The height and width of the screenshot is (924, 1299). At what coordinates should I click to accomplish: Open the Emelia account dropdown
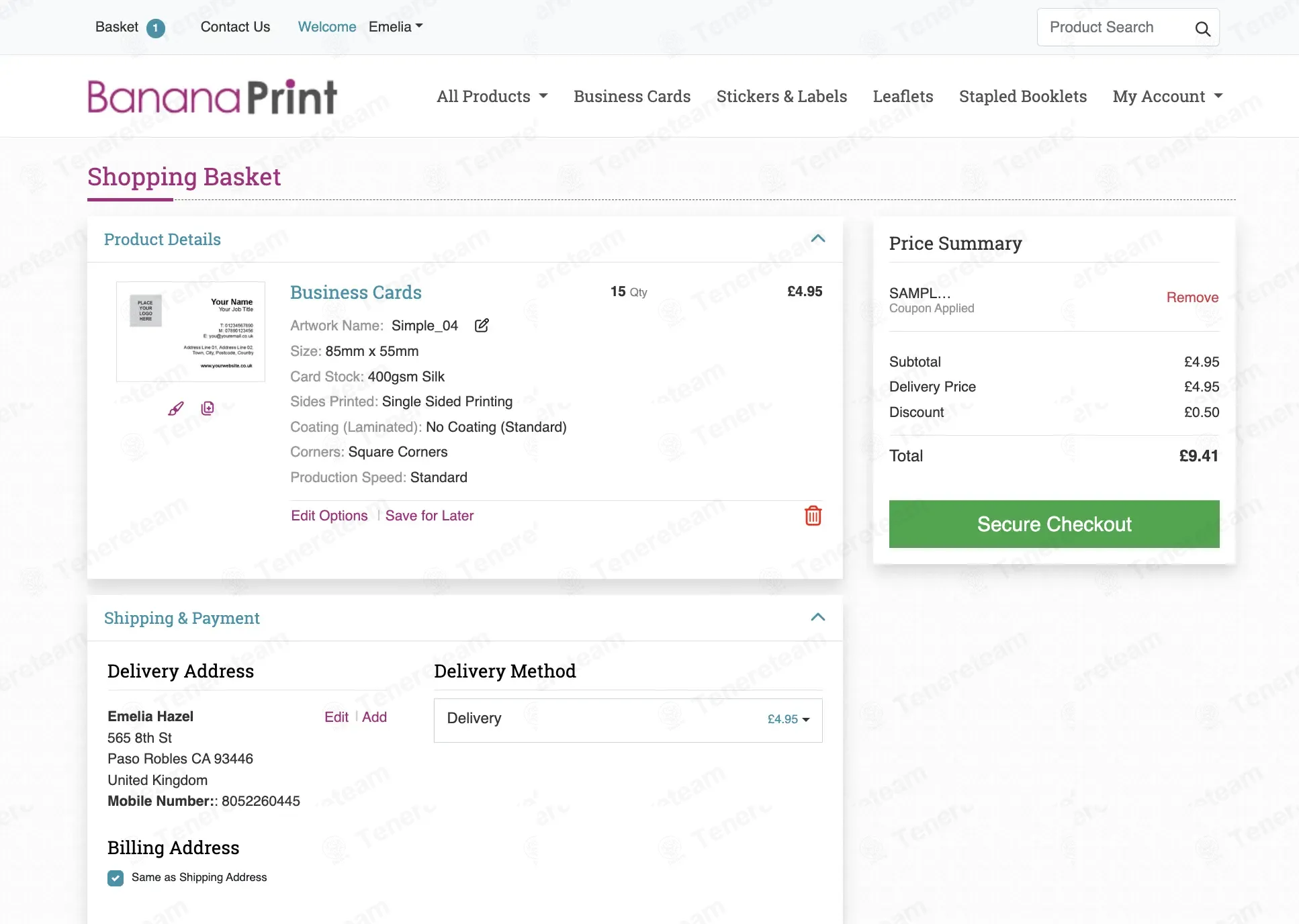point(396,27)
